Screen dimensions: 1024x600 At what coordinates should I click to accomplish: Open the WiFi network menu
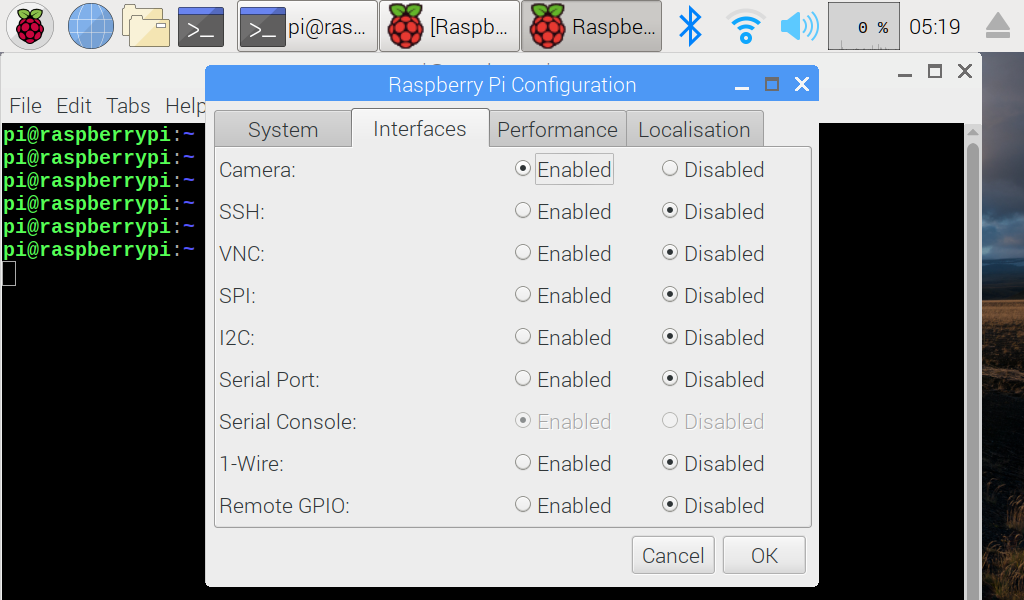point(744,27)
